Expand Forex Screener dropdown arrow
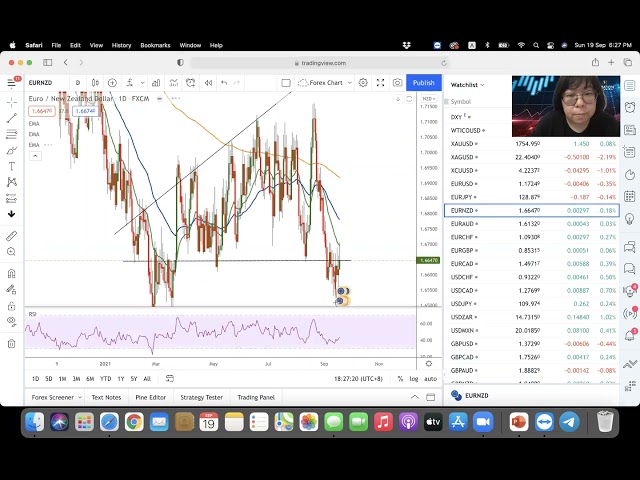The height and width of the screenshot is (480, 640). (x=79, y=397)
